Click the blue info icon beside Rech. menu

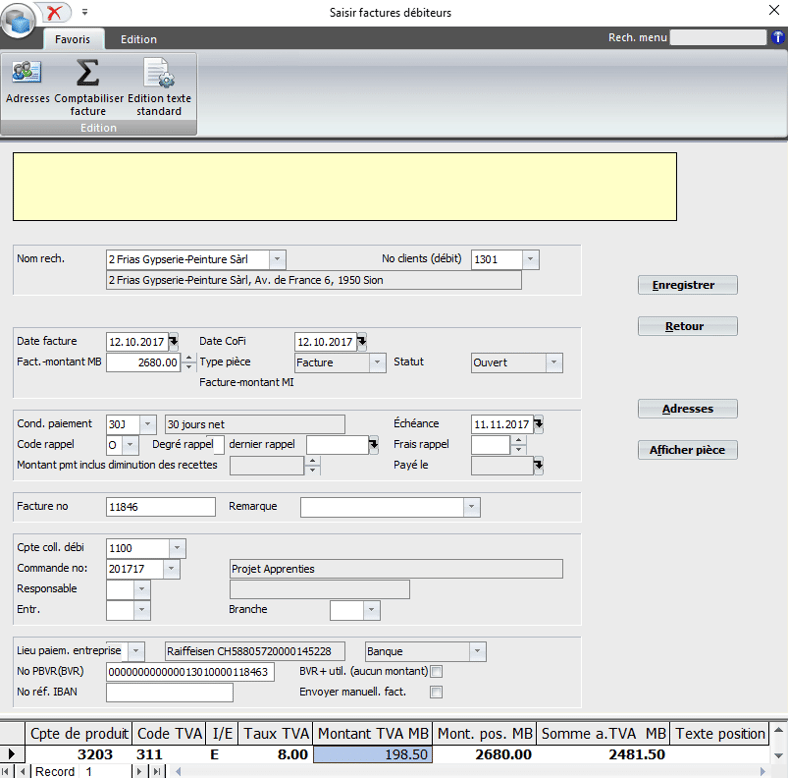pos(777,37)
